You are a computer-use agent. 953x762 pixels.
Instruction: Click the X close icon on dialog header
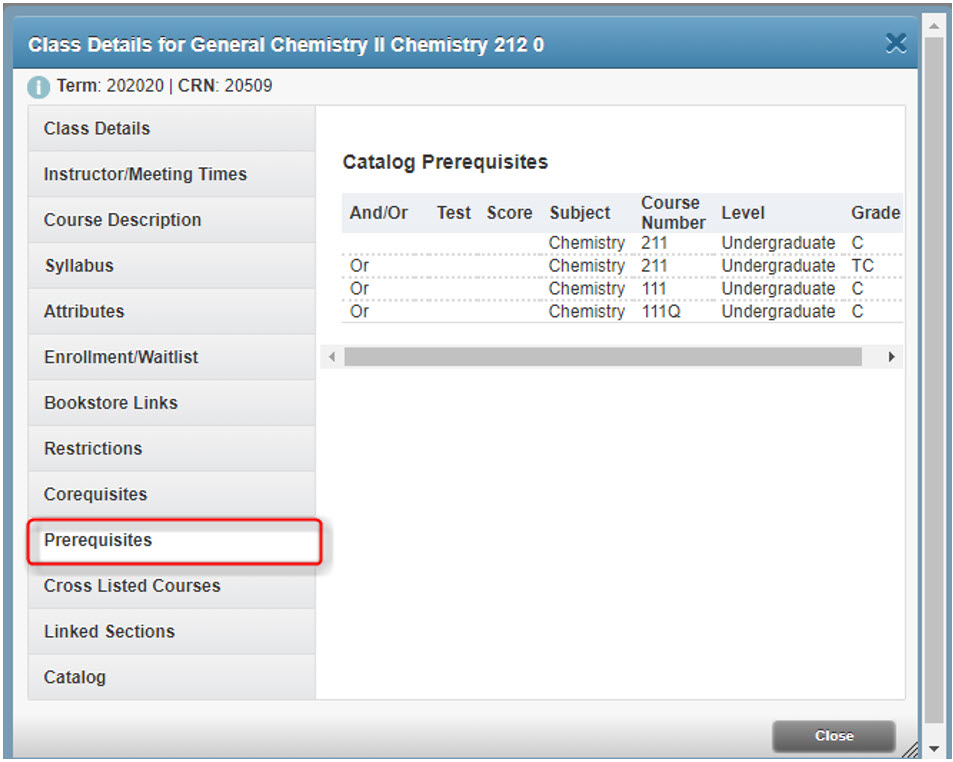click(895, 43)
